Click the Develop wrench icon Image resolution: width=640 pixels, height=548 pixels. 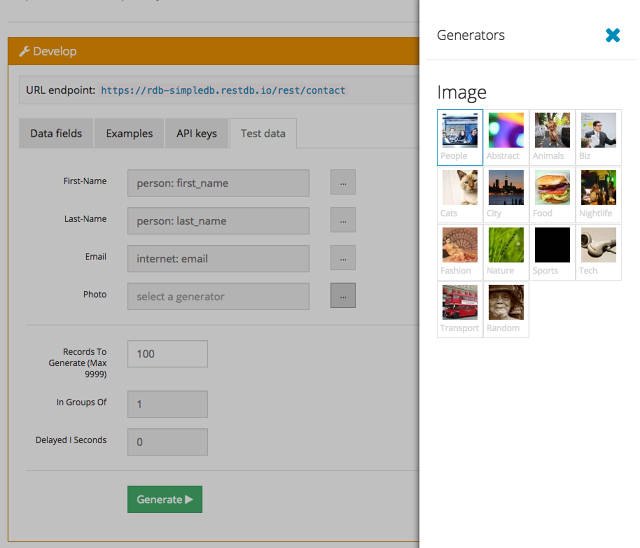[24, 51]
